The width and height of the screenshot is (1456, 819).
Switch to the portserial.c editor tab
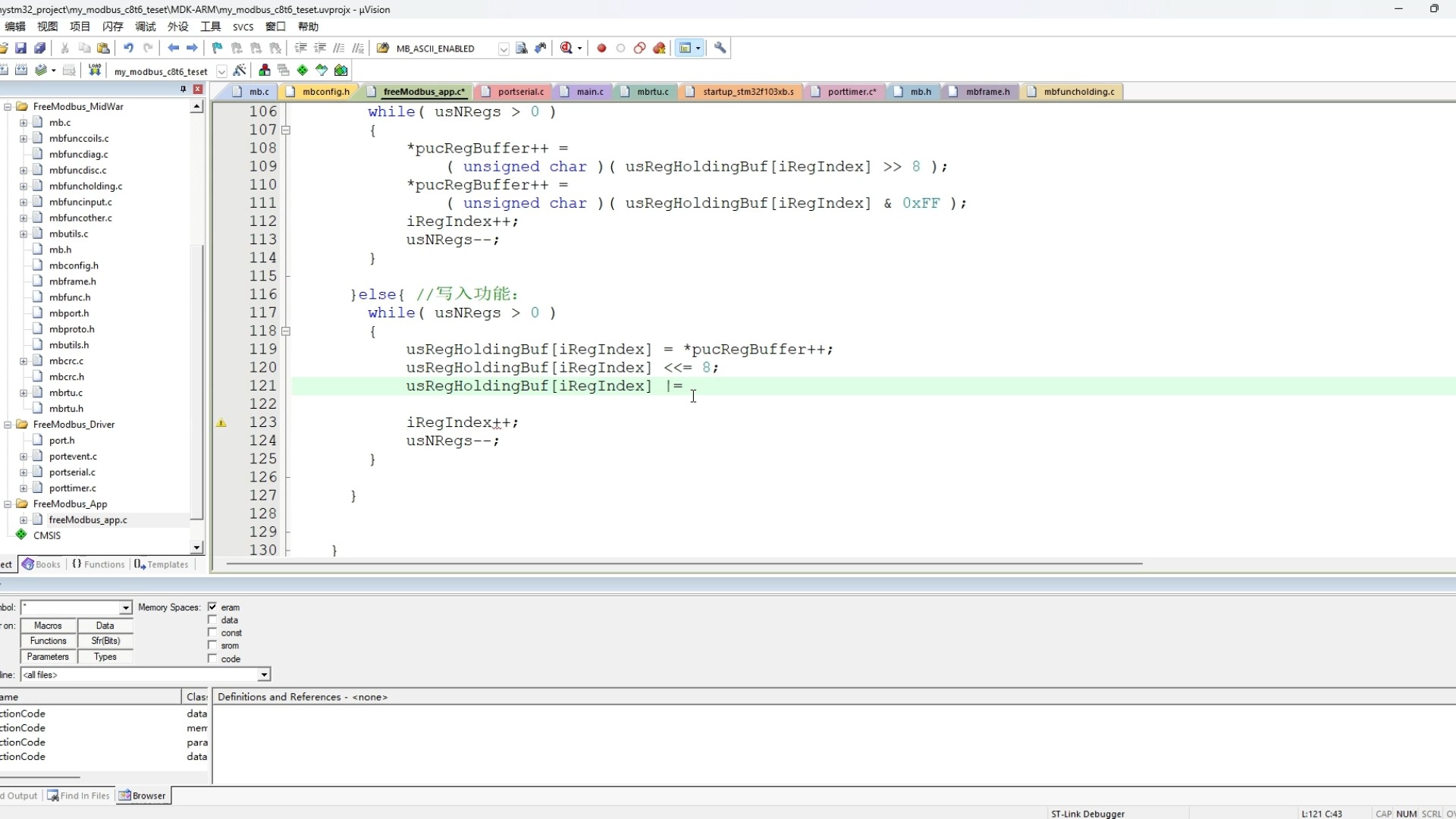[x=520, y=92]
